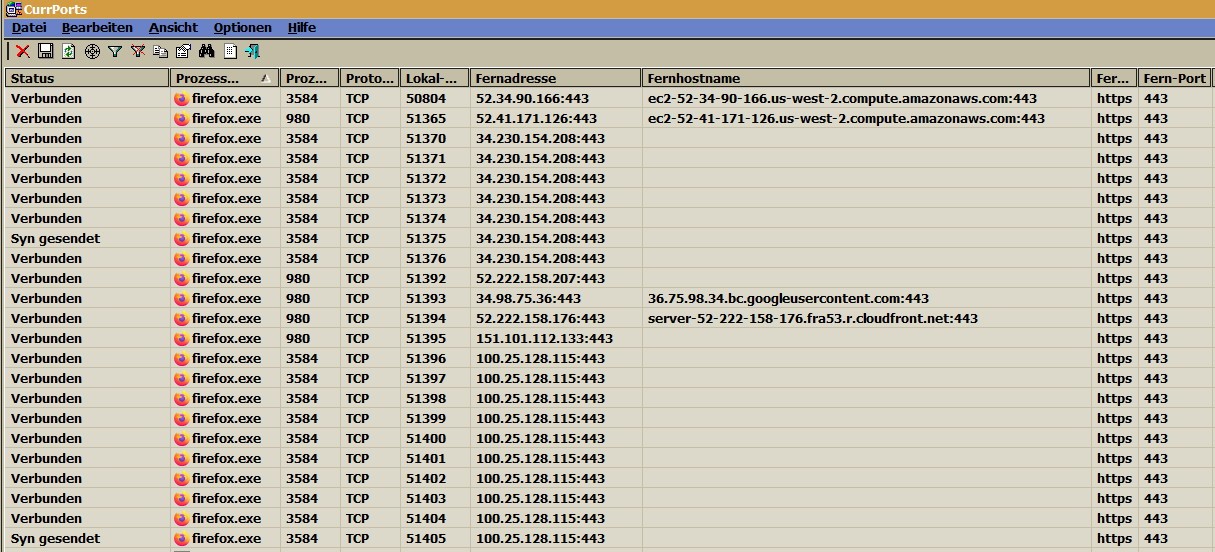
Task: Click Firefox icon in row with port 51405
Action: click(181, 538)
